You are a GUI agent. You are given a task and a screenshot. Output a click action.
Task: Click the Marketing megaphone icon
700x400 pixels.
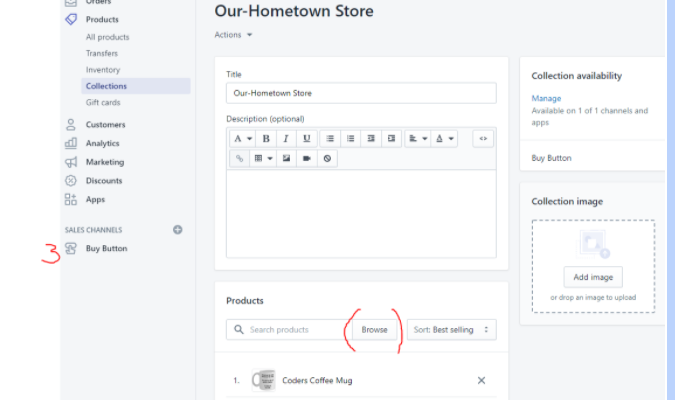pyautogui.click(x=71, y=162)
